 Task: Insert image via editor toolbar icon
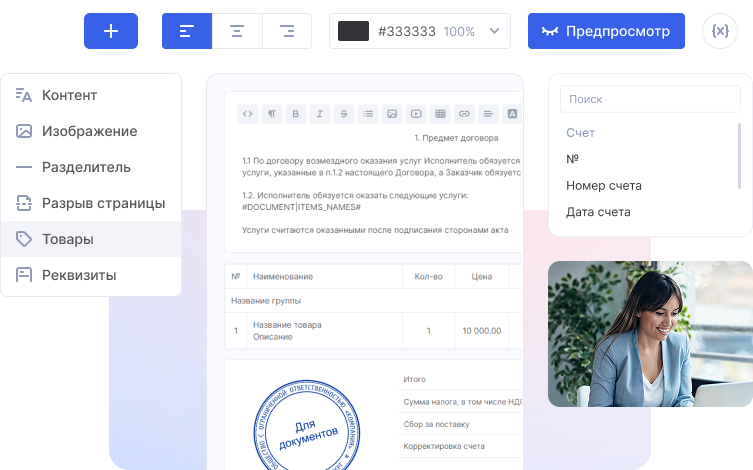click(x=392, y=114)
